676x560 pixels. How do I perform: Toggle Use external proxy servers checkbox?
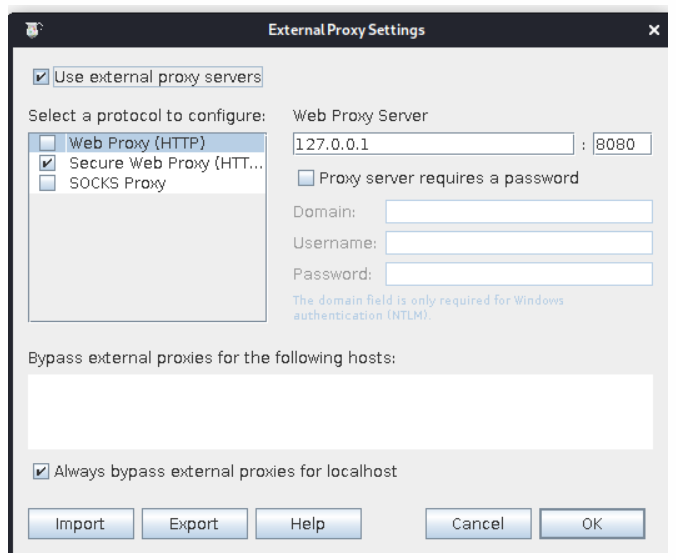coord(41,77)
